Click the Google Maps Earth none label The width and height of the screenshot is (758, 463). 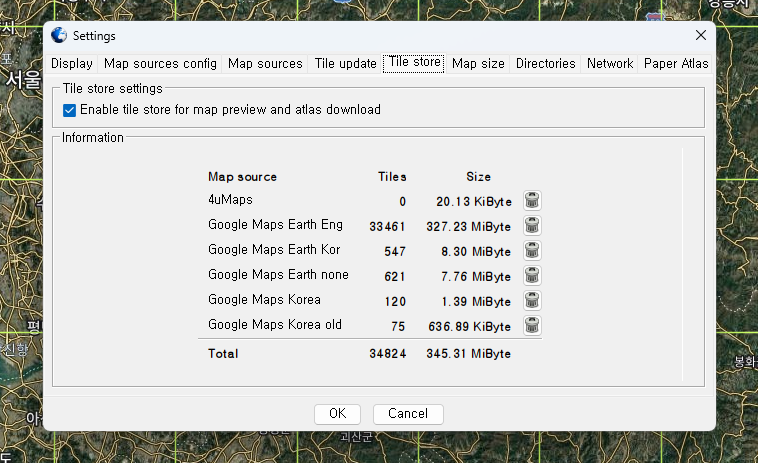pos(278,275)
